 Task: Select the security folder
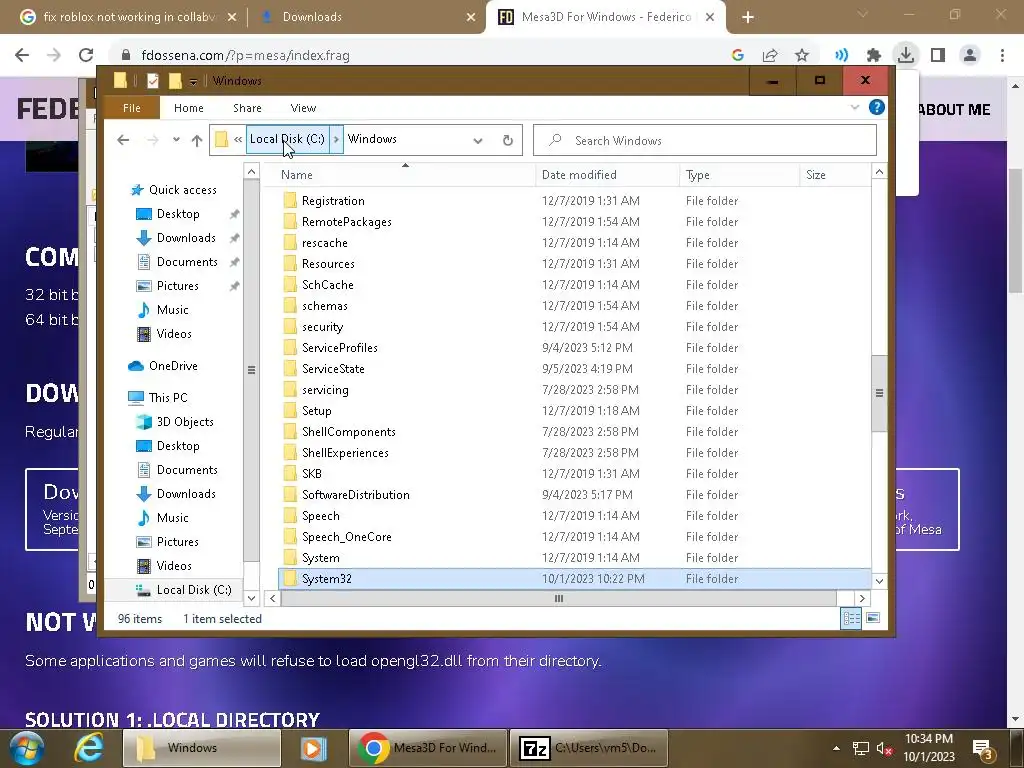pyautogui.click(x=322, y=327)
